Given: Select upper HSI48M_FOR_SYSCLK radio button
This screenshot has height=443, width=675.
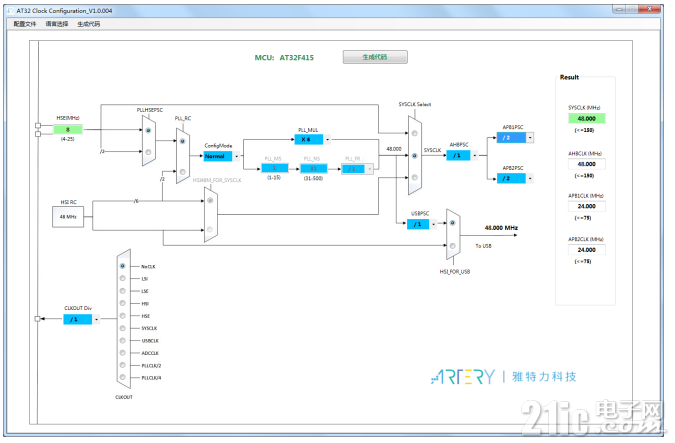Looking at the screenshot, I should coord(210,201).
